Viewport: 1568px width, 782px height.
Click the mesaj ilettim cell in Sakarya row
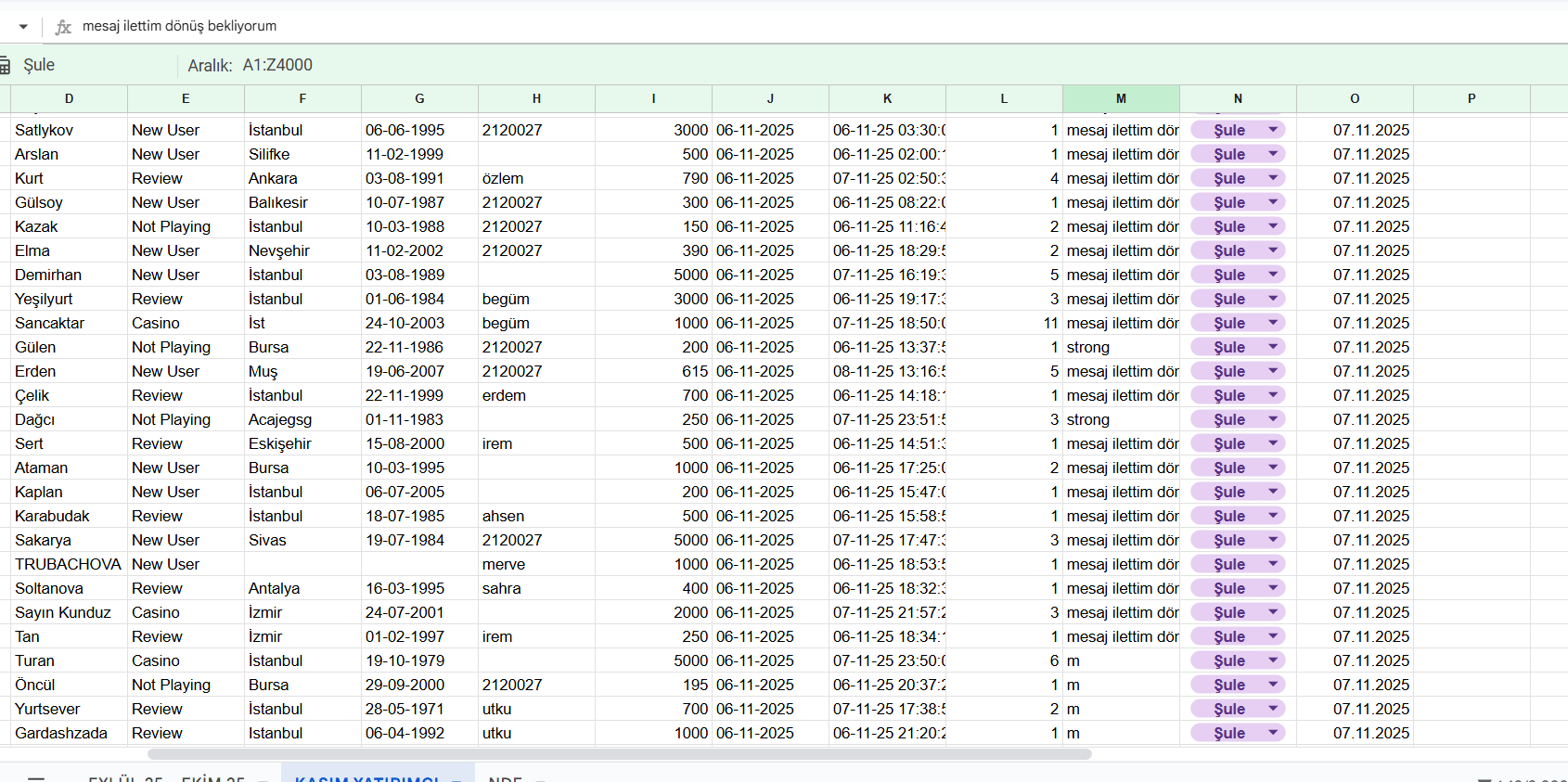click(x=1121, y=540)
